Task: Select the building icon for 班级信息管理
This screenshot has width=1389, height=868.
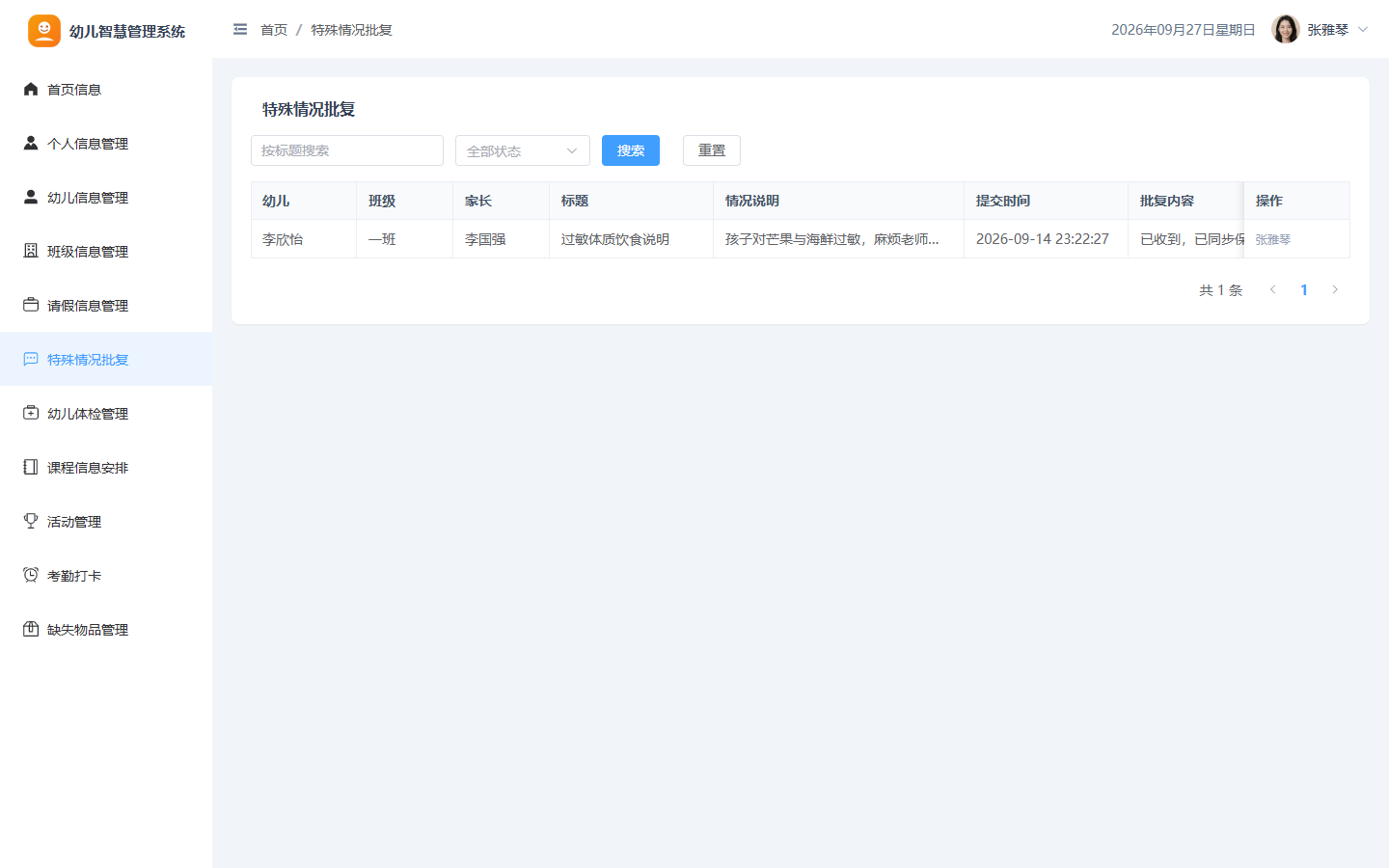Action: tap(31, 251)
